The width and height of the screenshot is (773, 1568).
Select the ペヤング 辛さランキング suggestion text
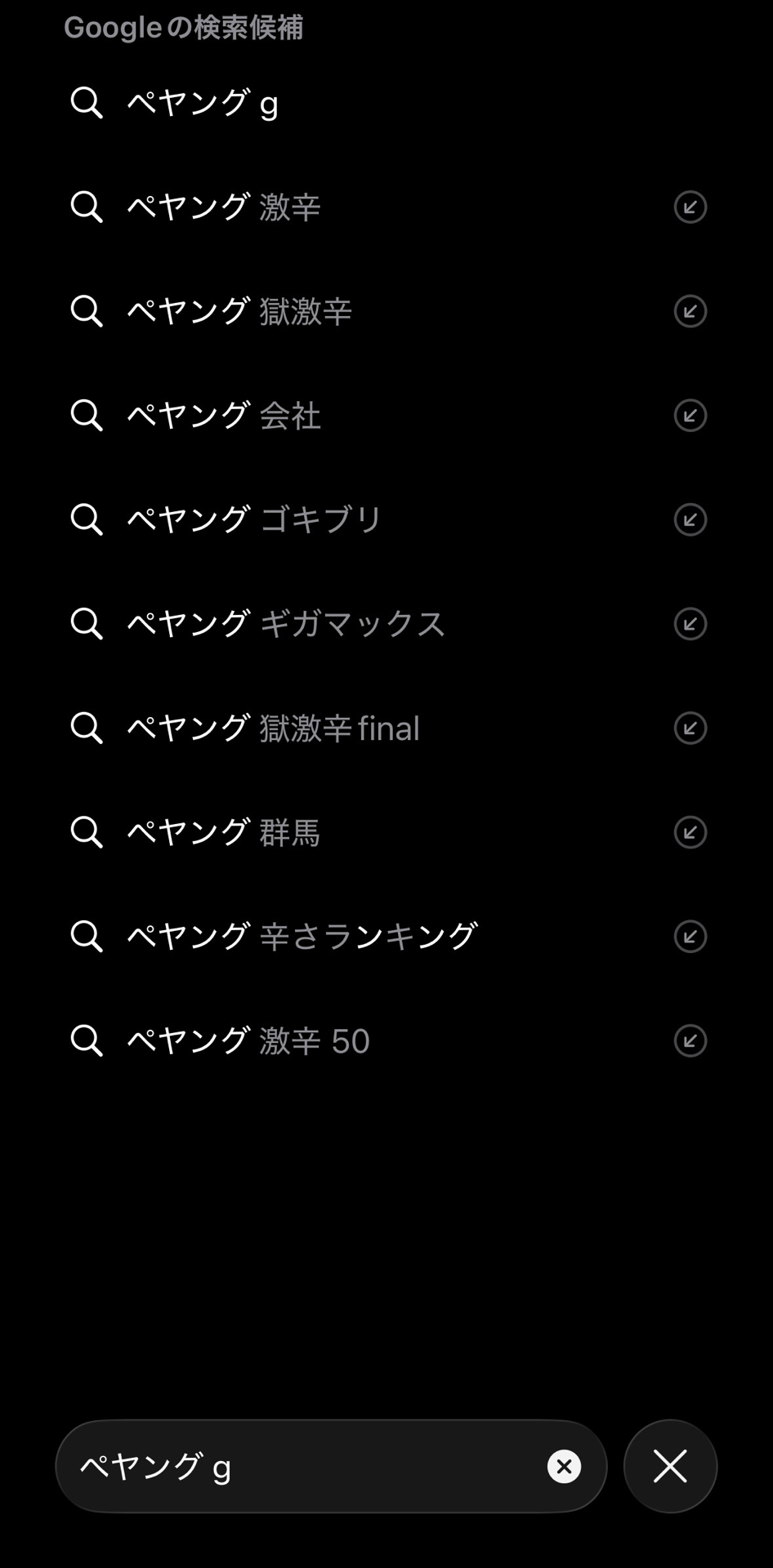tap(302, 936)
